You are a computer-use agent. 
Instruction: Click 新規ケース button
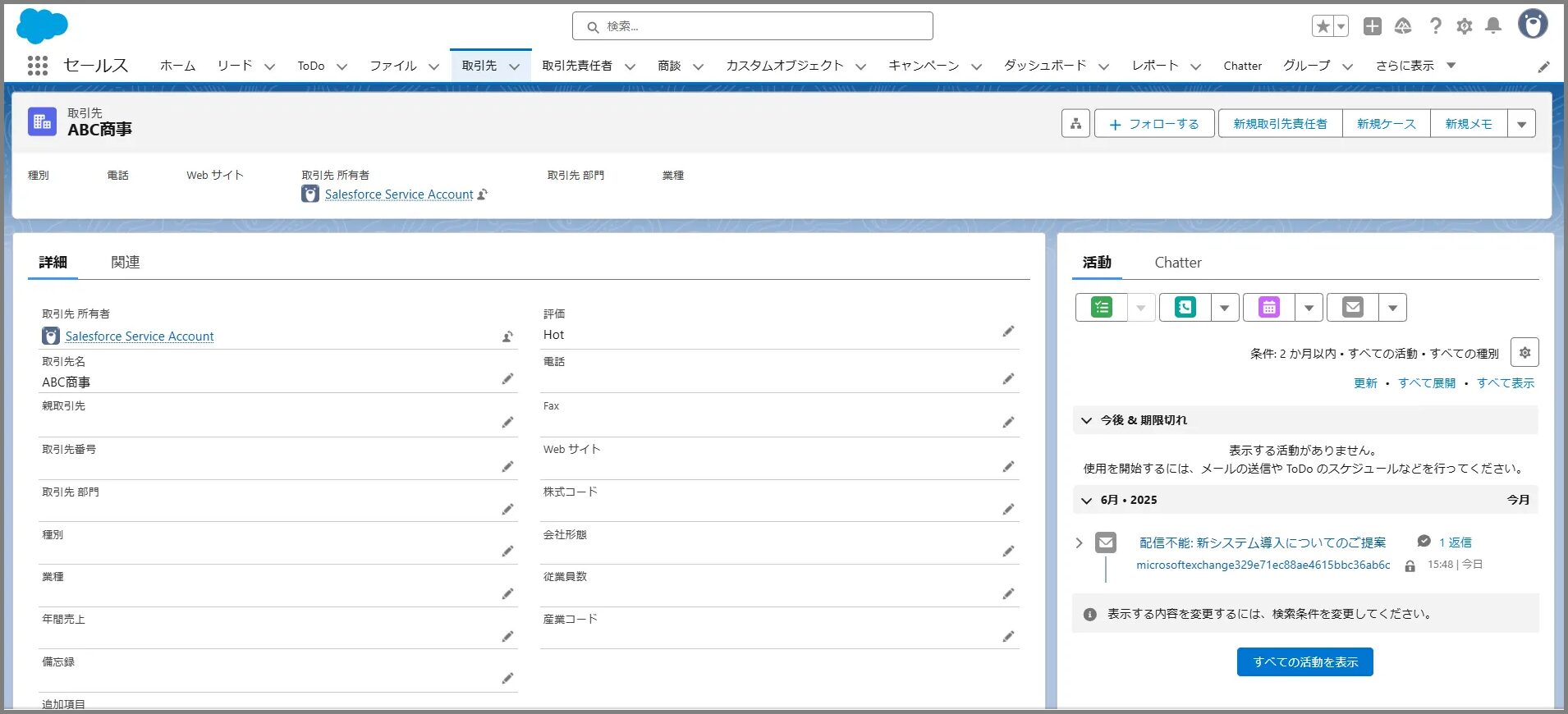pos(1387,124)
